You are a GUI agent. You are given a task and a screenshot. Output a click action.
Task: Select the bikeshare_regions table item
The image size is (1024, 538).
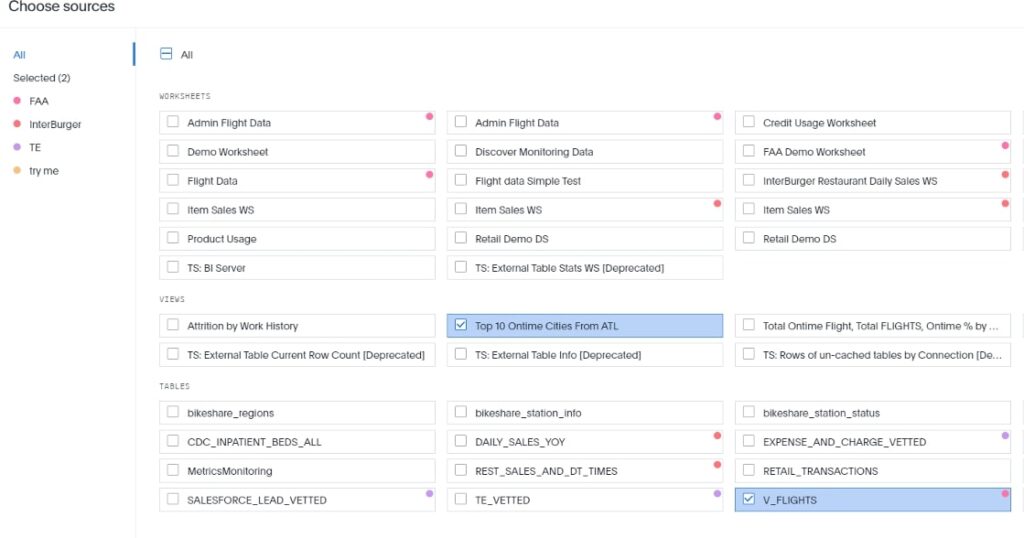pos(230,413)
